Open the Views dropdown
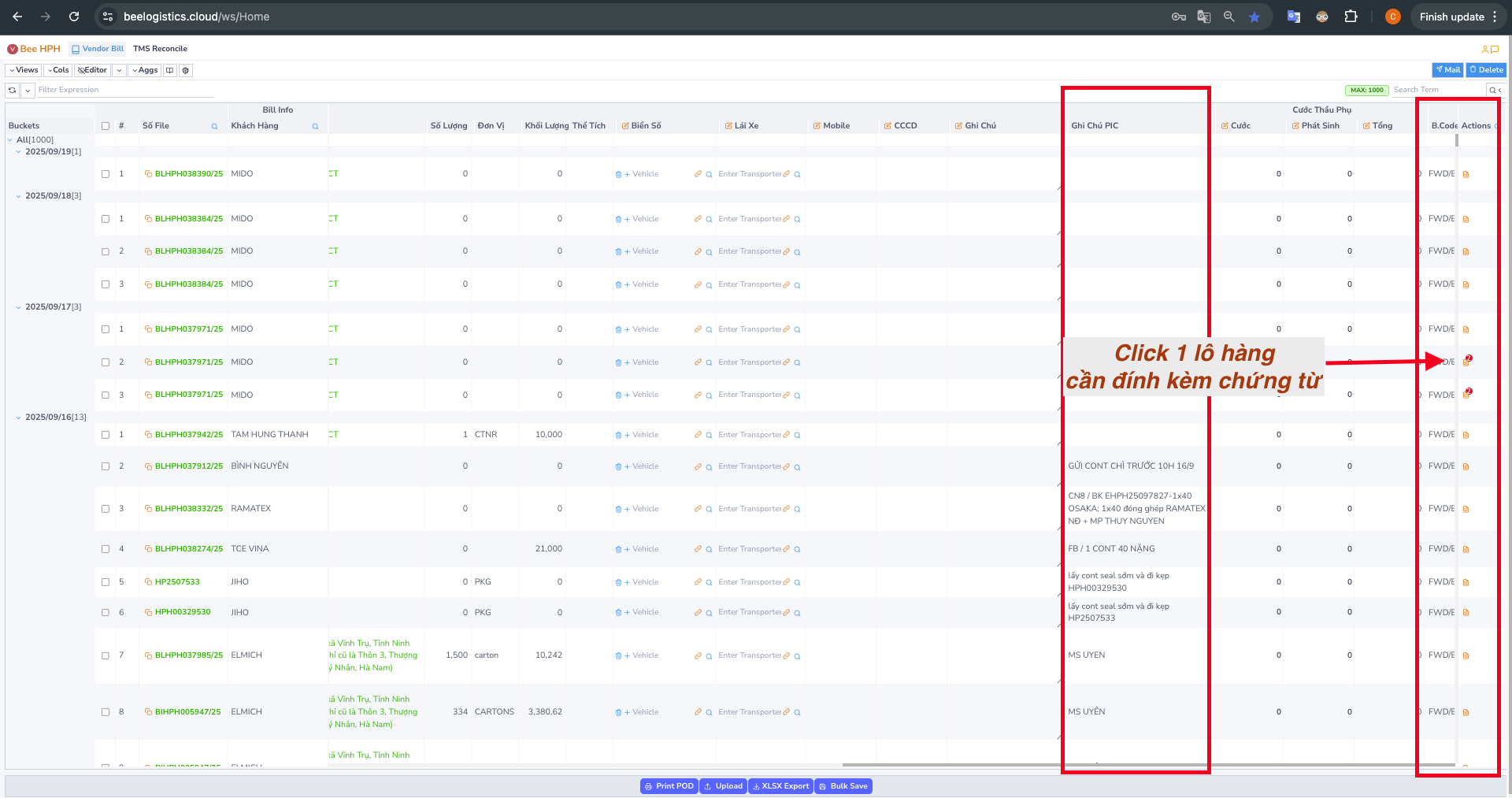The image size is (1512, 798). 24,71
